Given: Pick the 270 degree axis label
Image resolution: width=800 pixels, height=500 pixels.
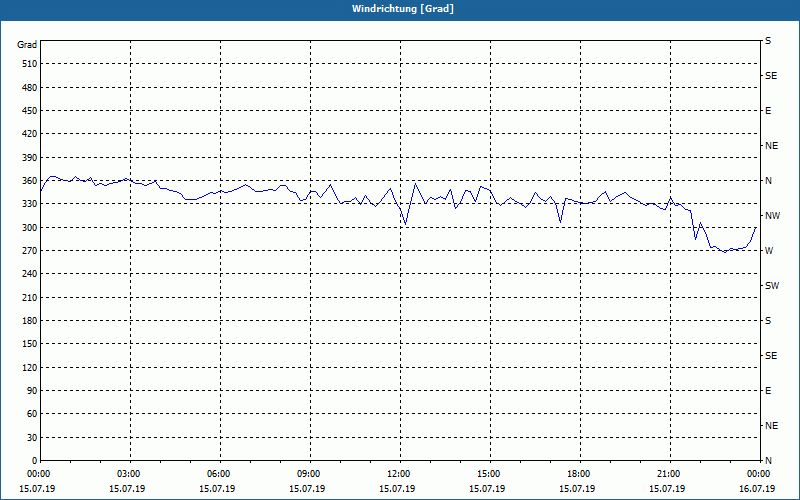Looking at the screenshot, I should [x=29, y=251].
